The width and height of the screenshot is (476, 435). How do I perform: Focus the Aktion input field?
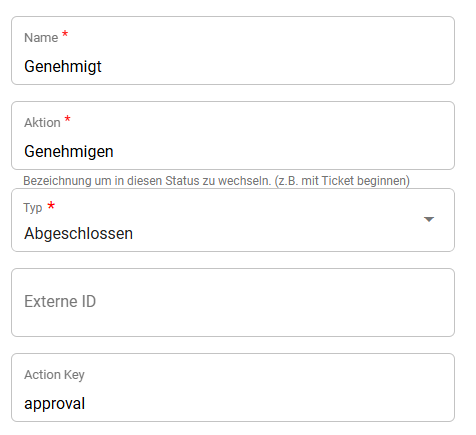[x=233, y=136]
